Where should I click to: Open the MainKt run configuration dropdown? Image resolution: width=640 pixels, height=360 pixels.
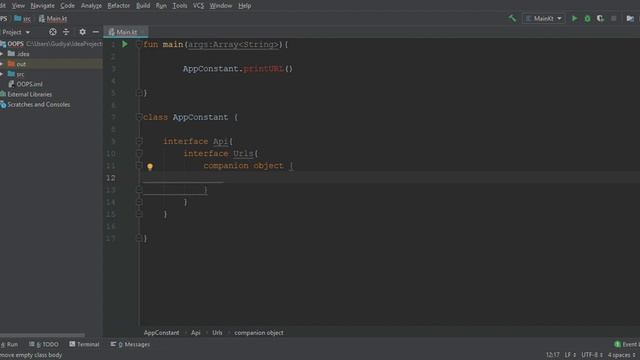(x=544, y=18)
